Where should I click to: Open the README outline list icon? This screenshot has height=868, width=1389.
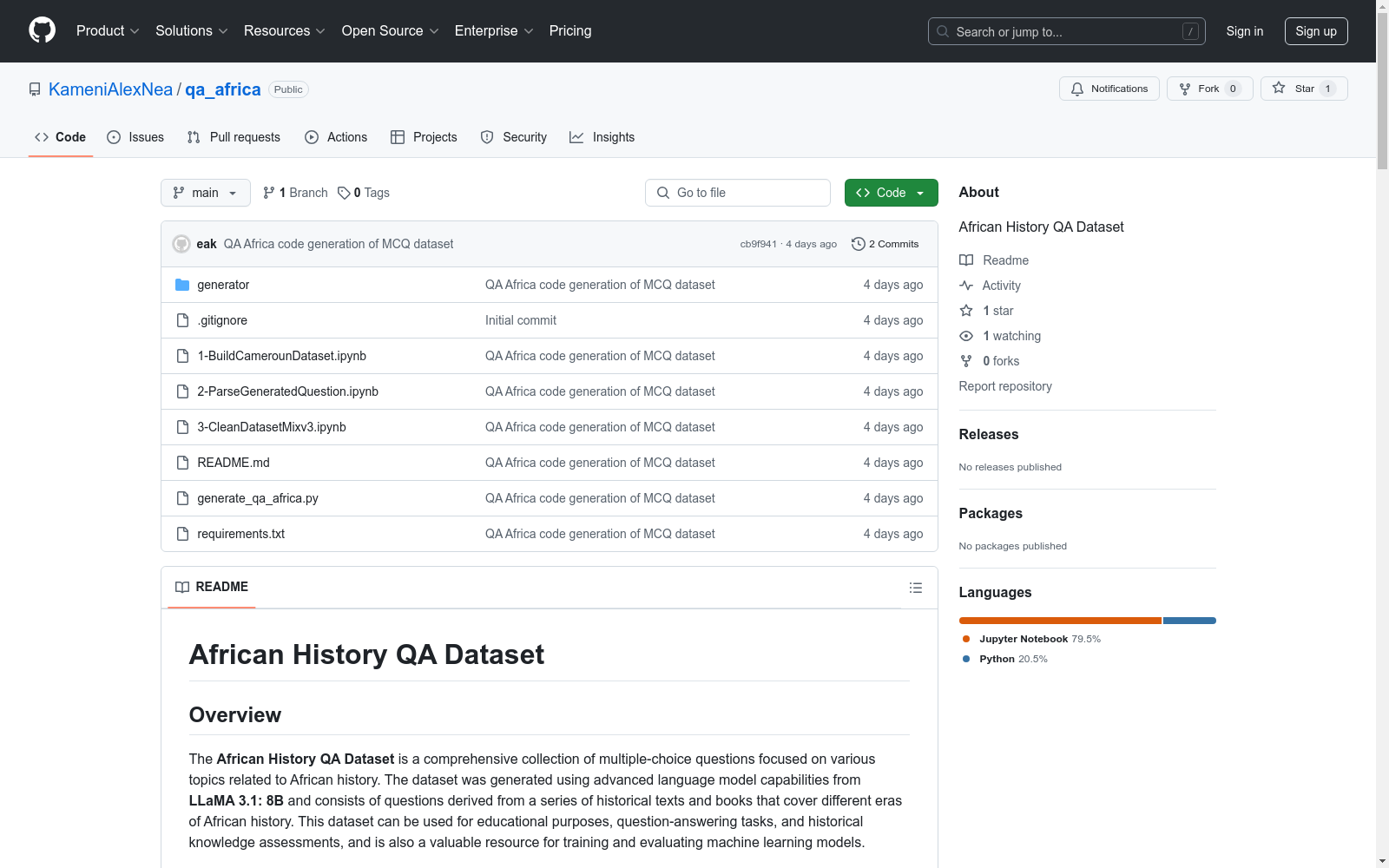(915, 588)
